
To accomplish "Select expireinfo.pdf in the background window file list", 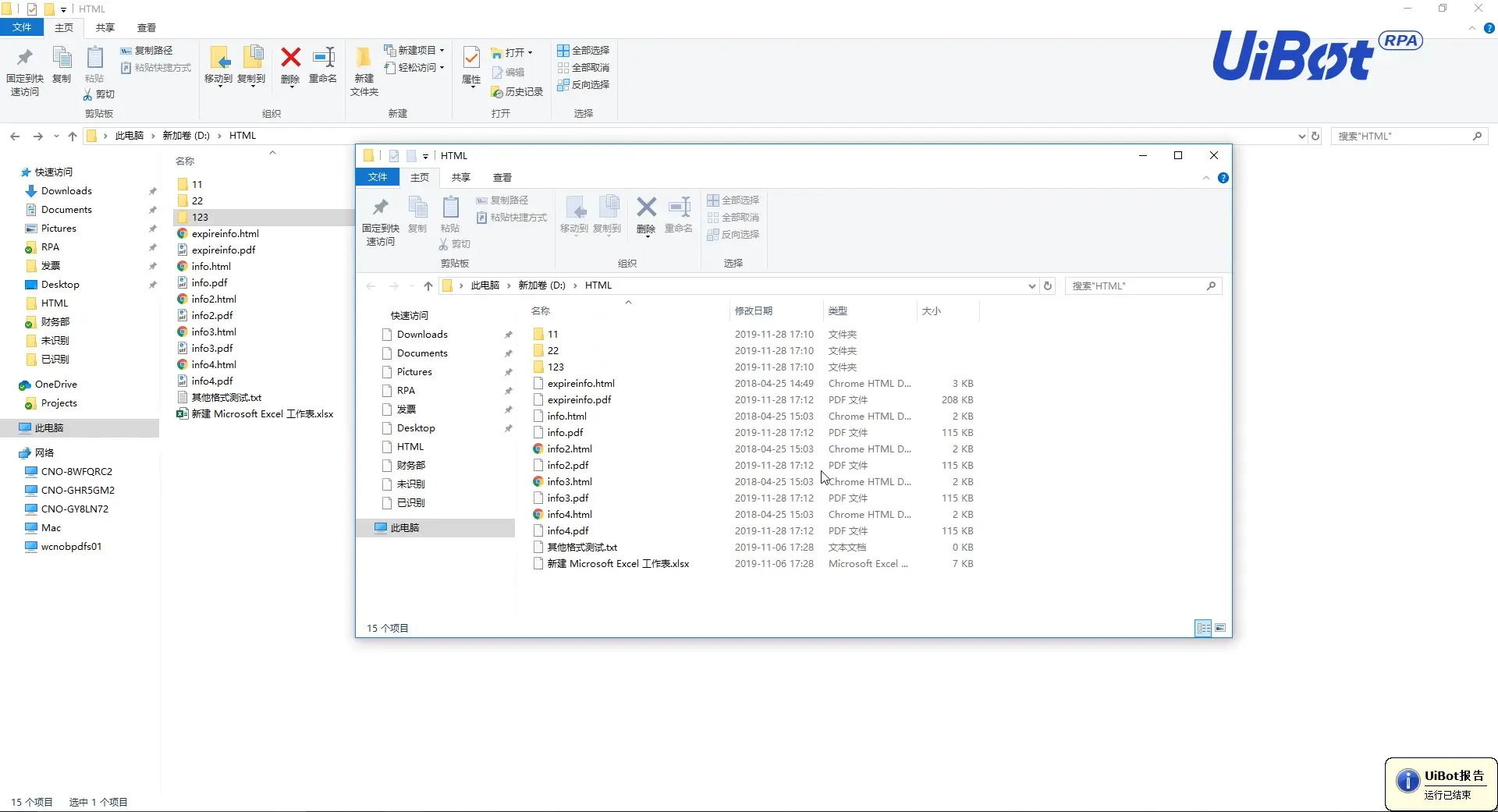I will (x=223, y=250).
